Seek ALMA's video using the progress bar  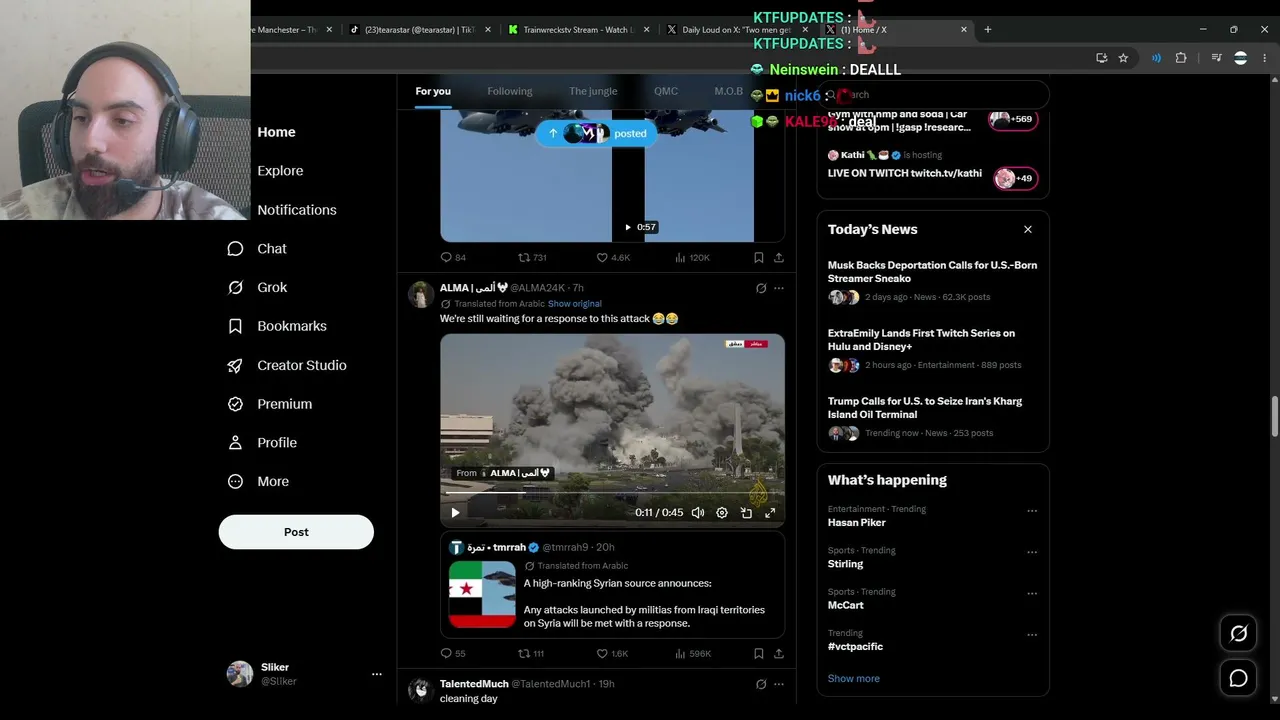tap(612, 493)
